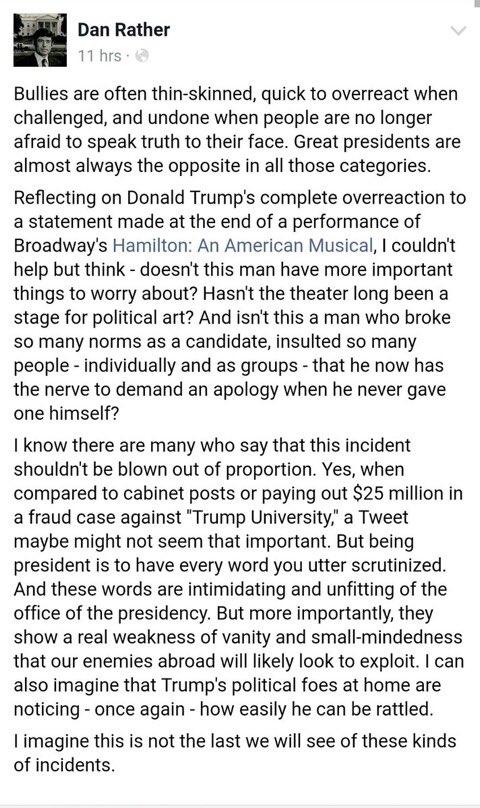Image resolution: width=480 pixels, height=808 pixels.
Task: Open Dan Rather's profile picture thumbnail
Action: pos(40,40)
